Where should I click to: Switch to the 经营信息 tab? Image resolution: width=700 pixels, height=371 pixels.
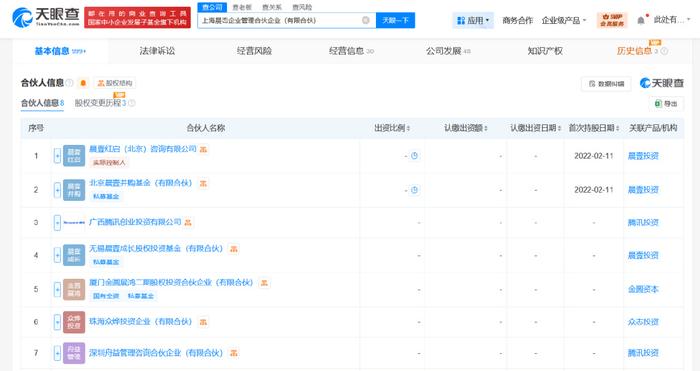coord(351,51)
